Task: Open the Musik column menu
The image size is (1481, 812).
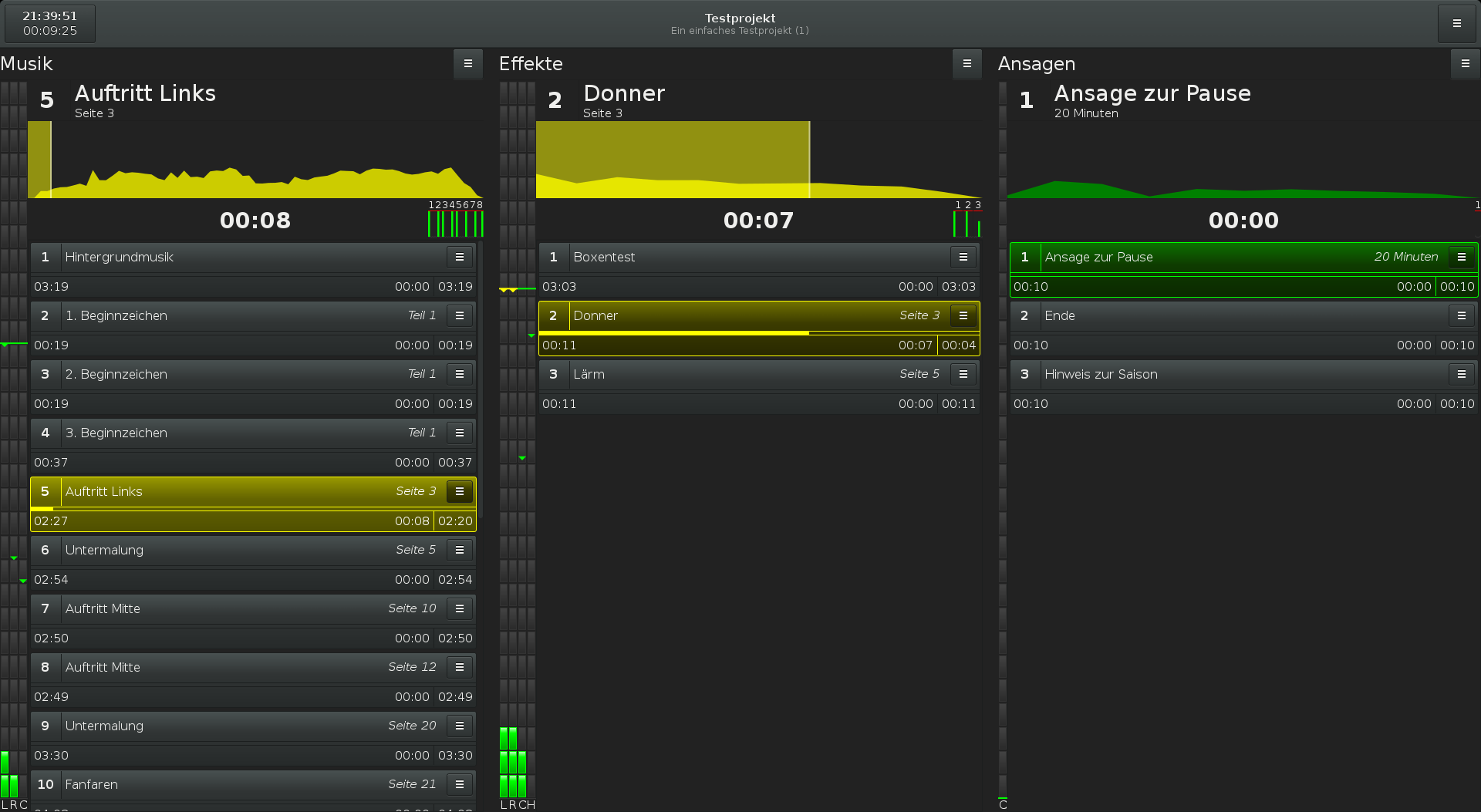Action: [467, 64]
